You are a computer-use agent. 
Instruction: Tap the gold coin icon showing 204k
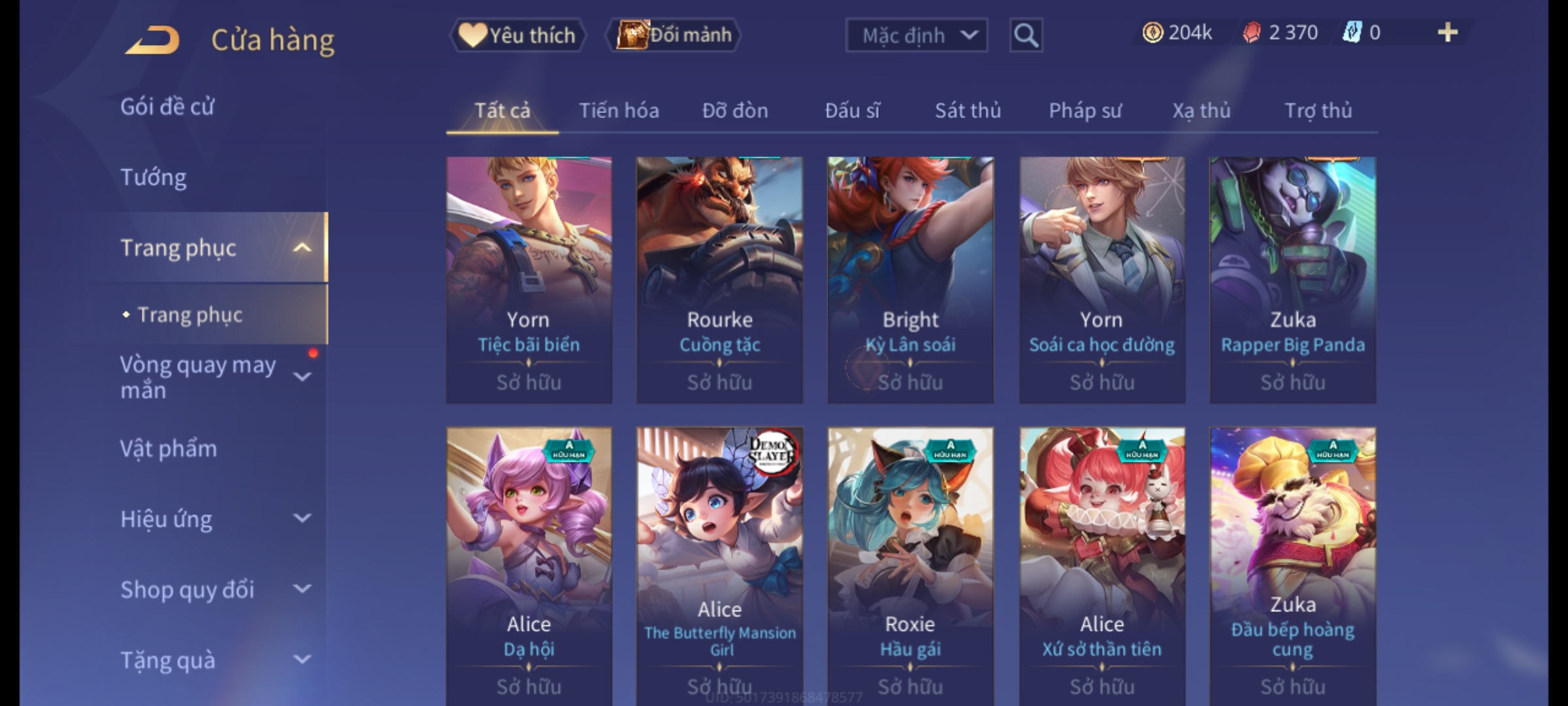pyautogui.click(x=1152, y=33)
